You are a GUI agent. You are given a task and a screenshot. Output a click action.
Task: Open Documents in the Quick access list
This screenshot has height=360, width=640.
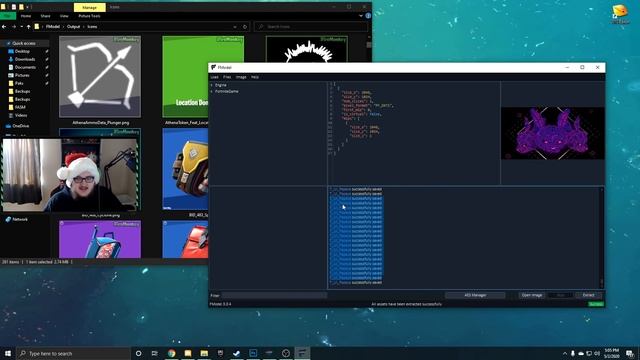pos(25,67)
